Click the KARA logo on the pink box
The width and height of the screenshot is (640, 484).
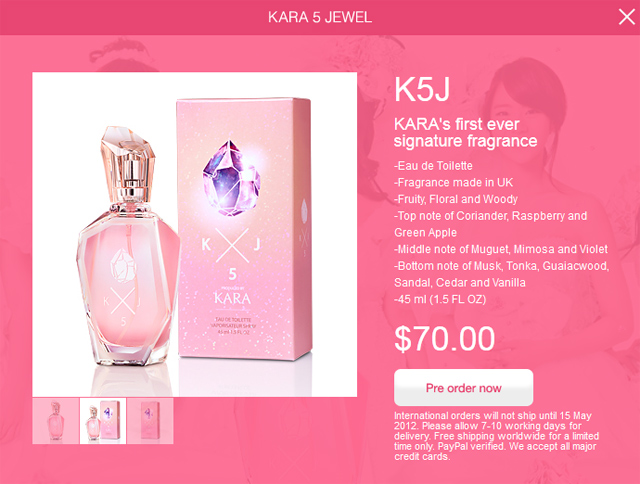232,298
